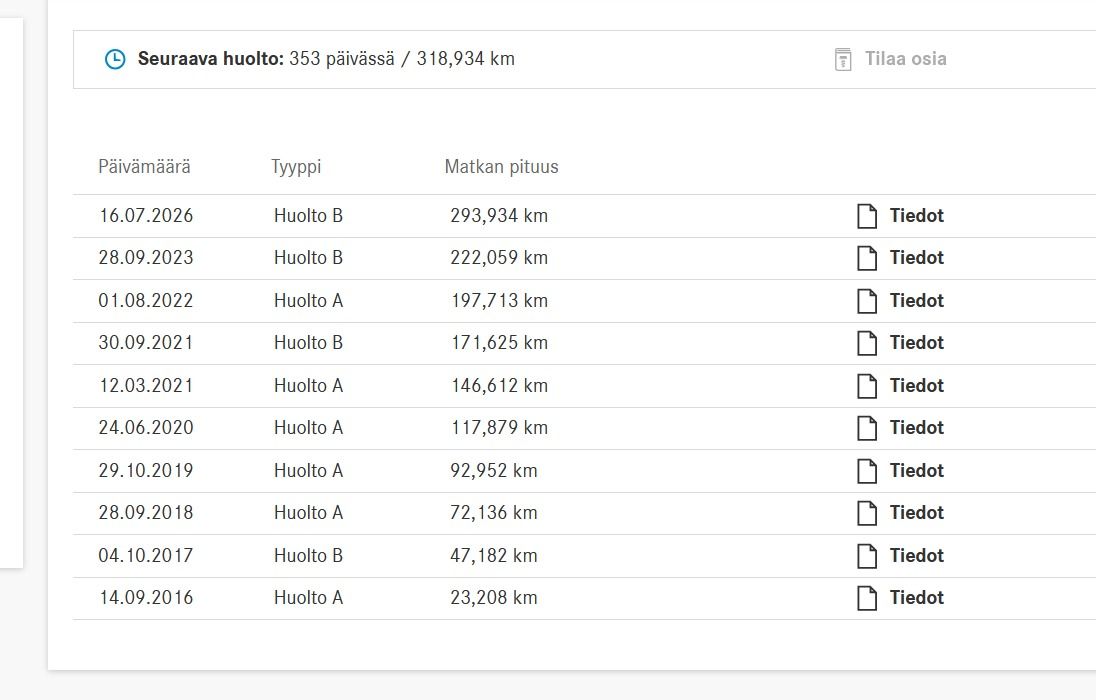Open Tiedot for the 28.09.2023 service
The width and height of the screenshot is (1096, 700).
click(916, 257)
